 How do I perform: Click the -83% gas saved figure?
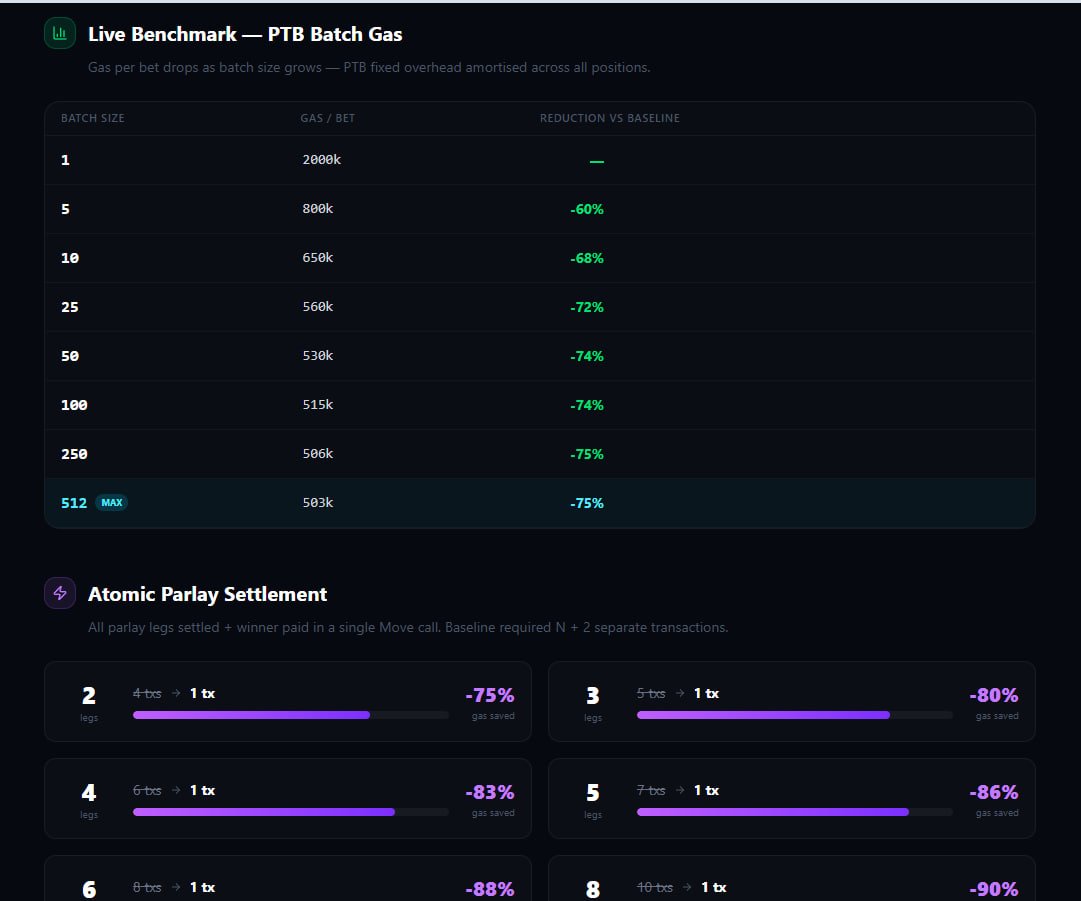pos(489,792)
